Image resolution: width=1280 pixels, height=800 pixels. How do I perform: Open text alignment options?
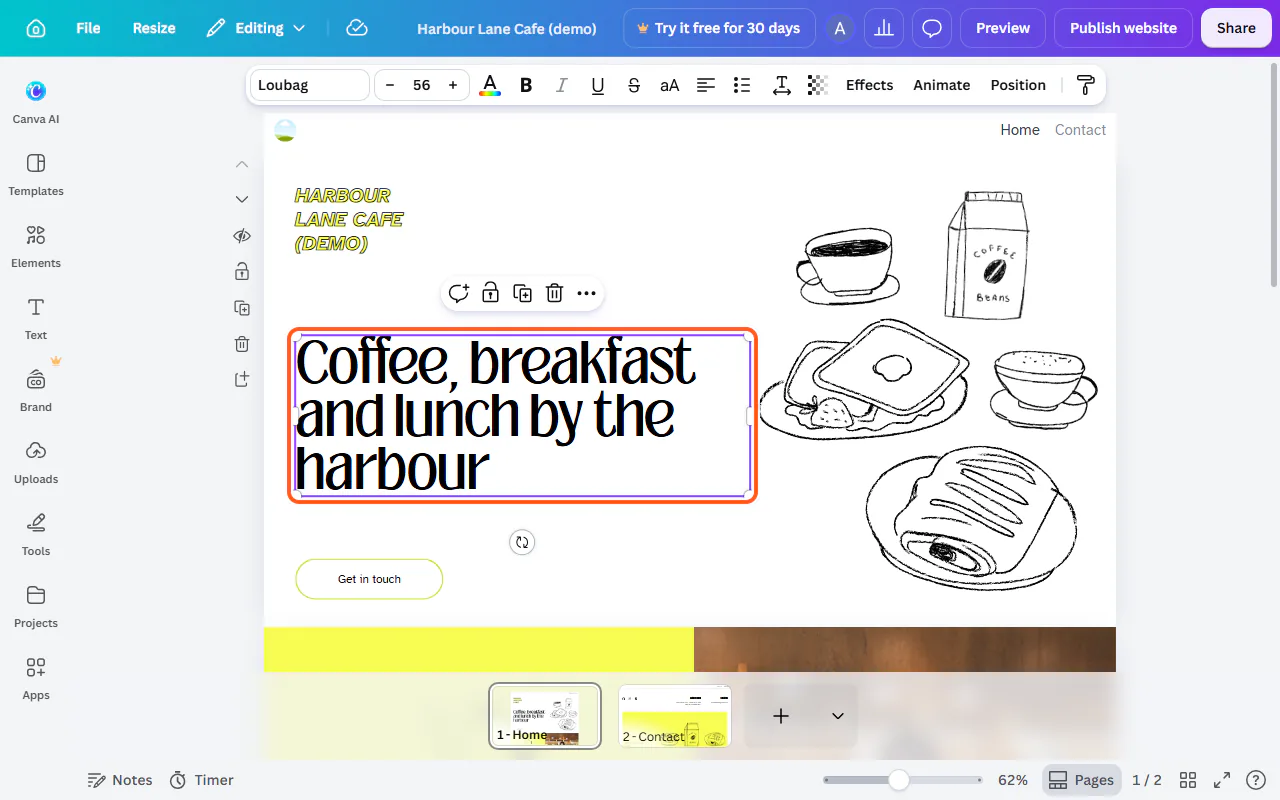point(706,85)
